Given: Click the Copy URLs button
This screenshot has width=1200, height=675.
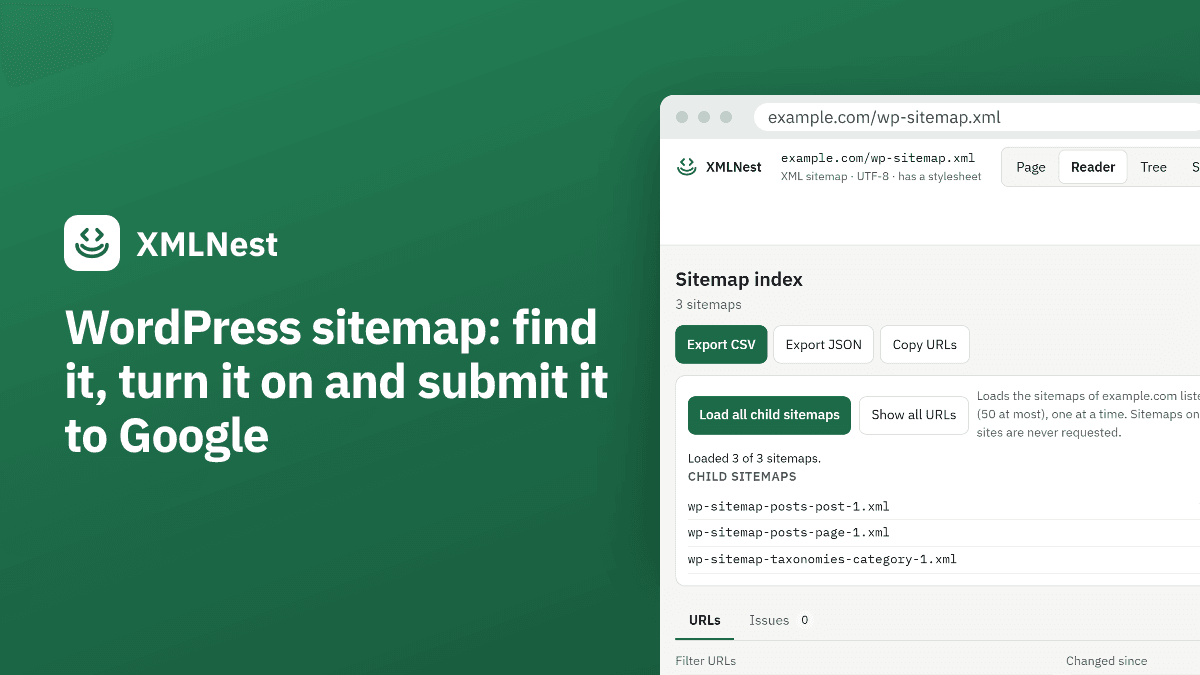Looking at the screenshot, I should (x=925, y=344).
